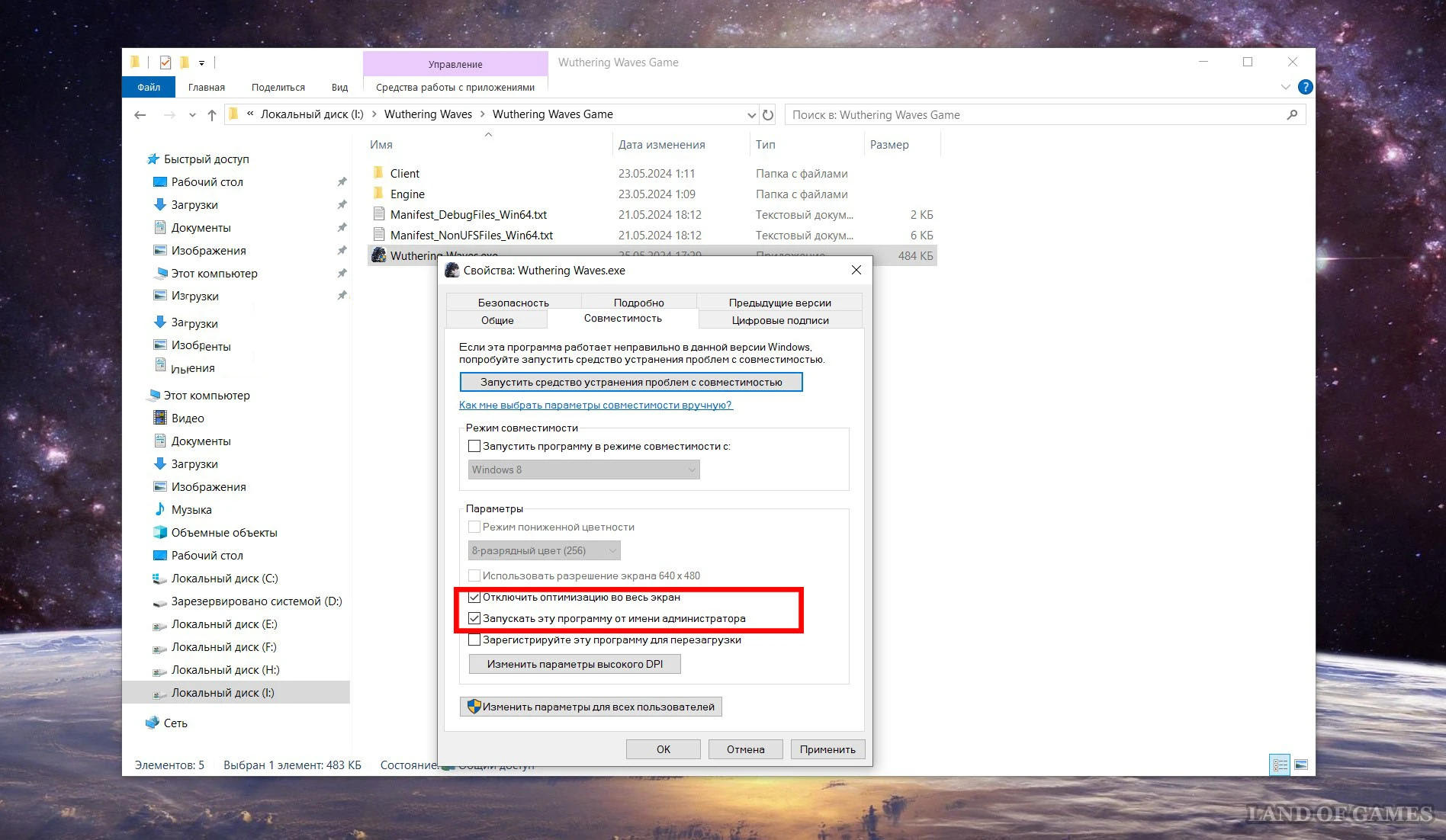The image size is (1446, 840).
Task: Click Manifest_DebugFiles_Win64.txt file icon
Action: pyautogui.click(x=379, y=214)
